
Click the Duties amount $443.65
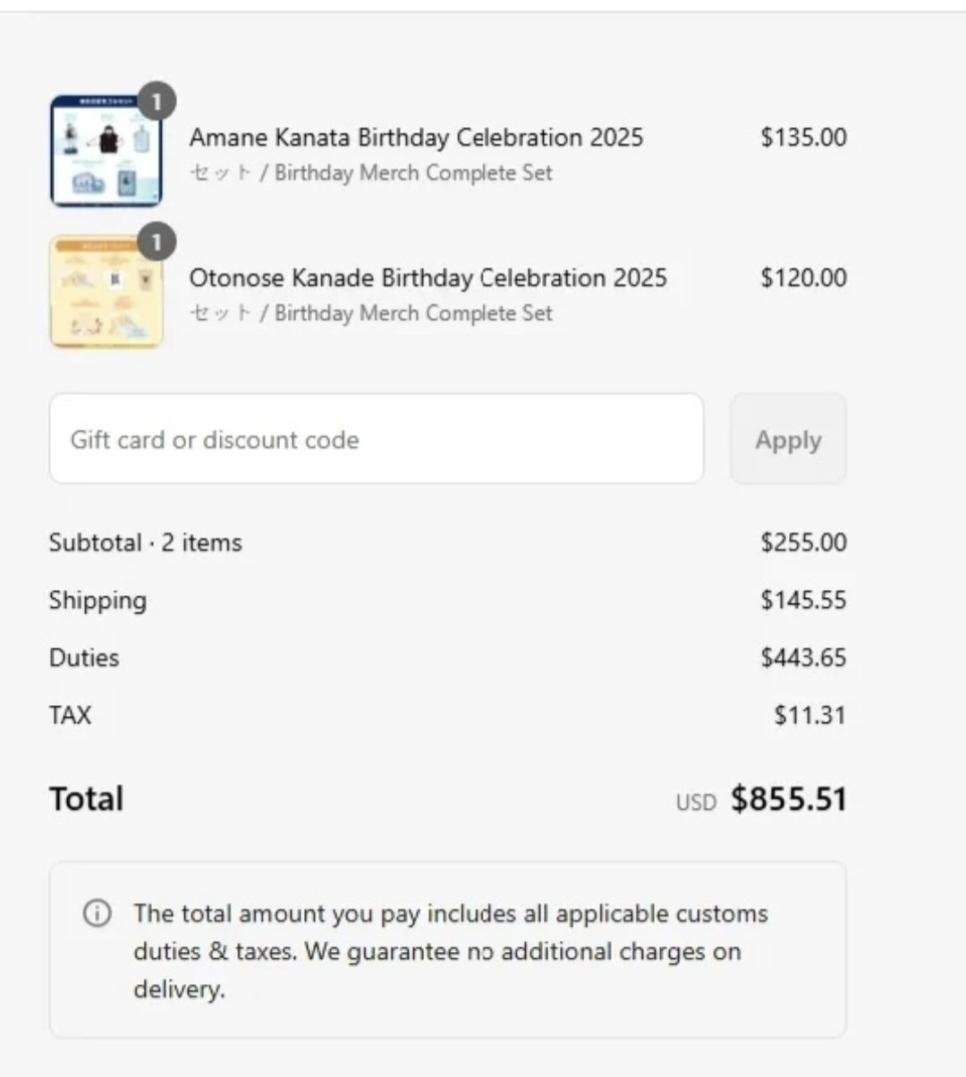tap(803, 658)
